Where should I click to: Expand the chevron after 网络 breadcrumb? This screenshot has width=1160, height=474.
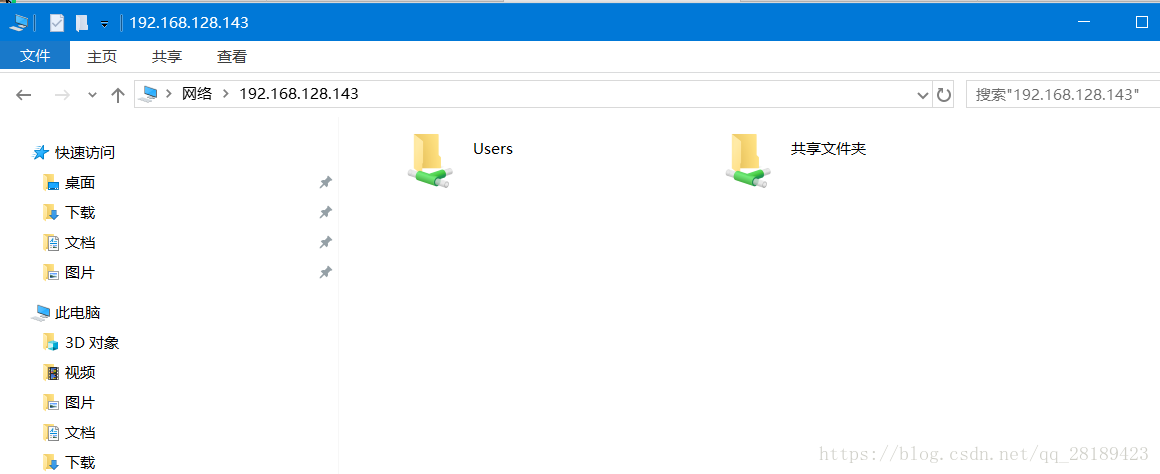[226, 94]
